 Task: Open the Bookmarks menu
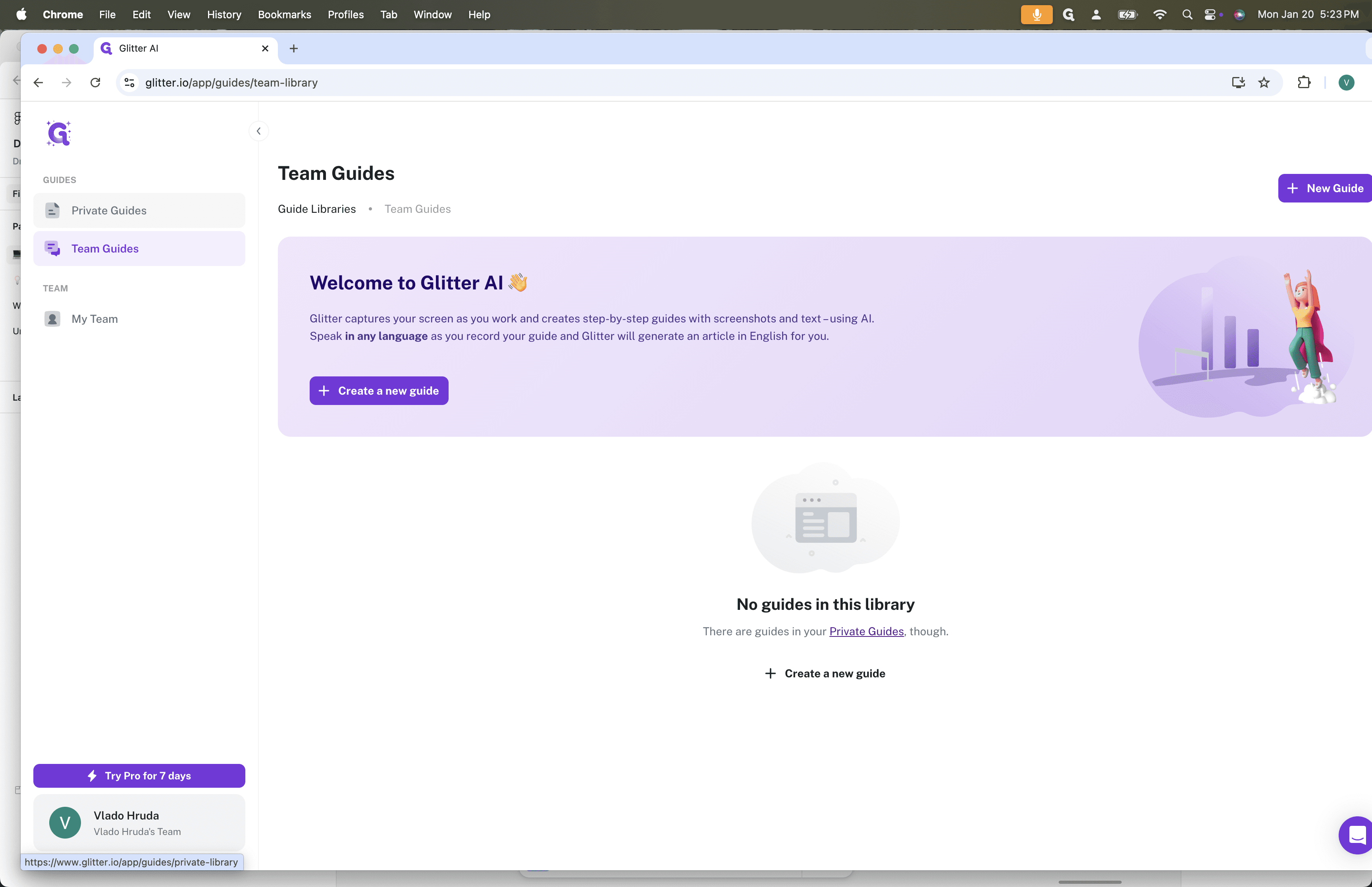[284, 14]
